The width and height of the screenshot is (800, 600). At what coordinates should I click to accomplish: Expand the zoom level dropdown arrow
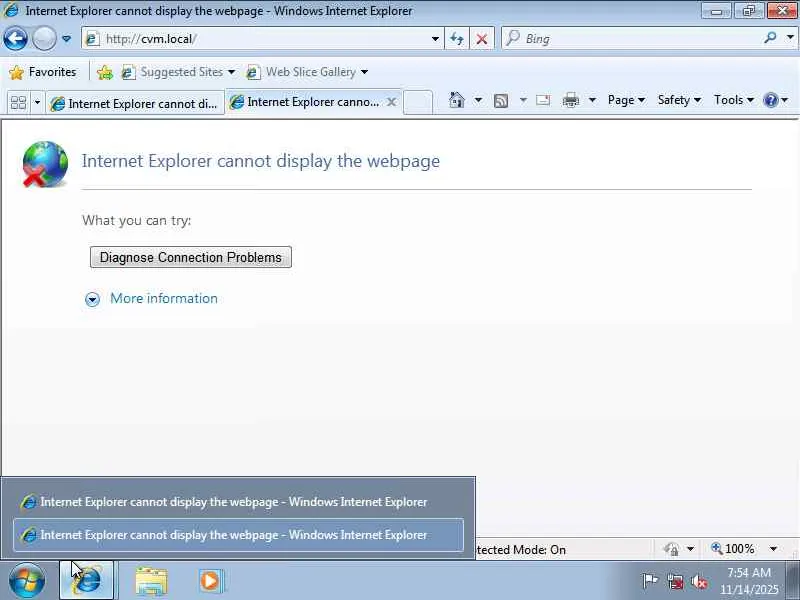point(773,549)
